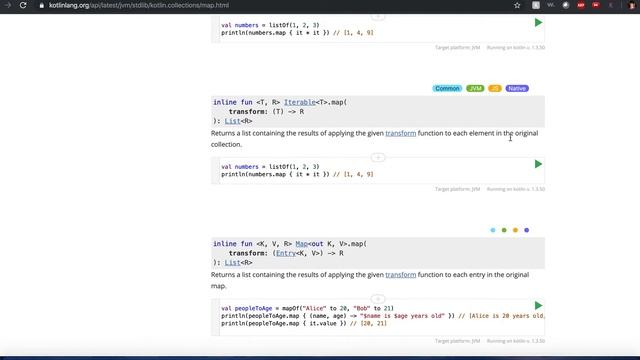Toggle the JVM platform tag

click(x=475, y=88)
